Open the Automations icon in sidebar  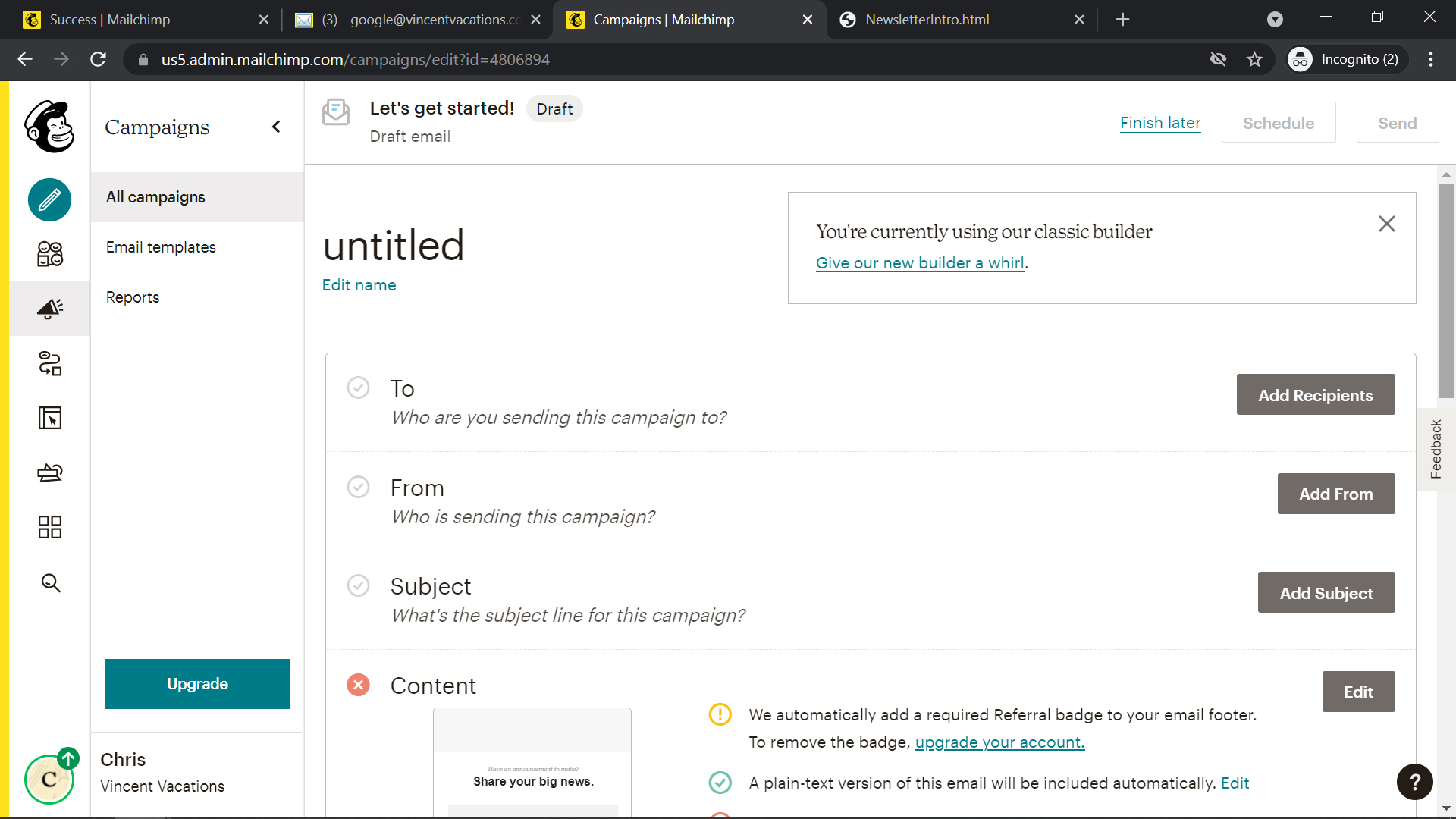[50, 363]
